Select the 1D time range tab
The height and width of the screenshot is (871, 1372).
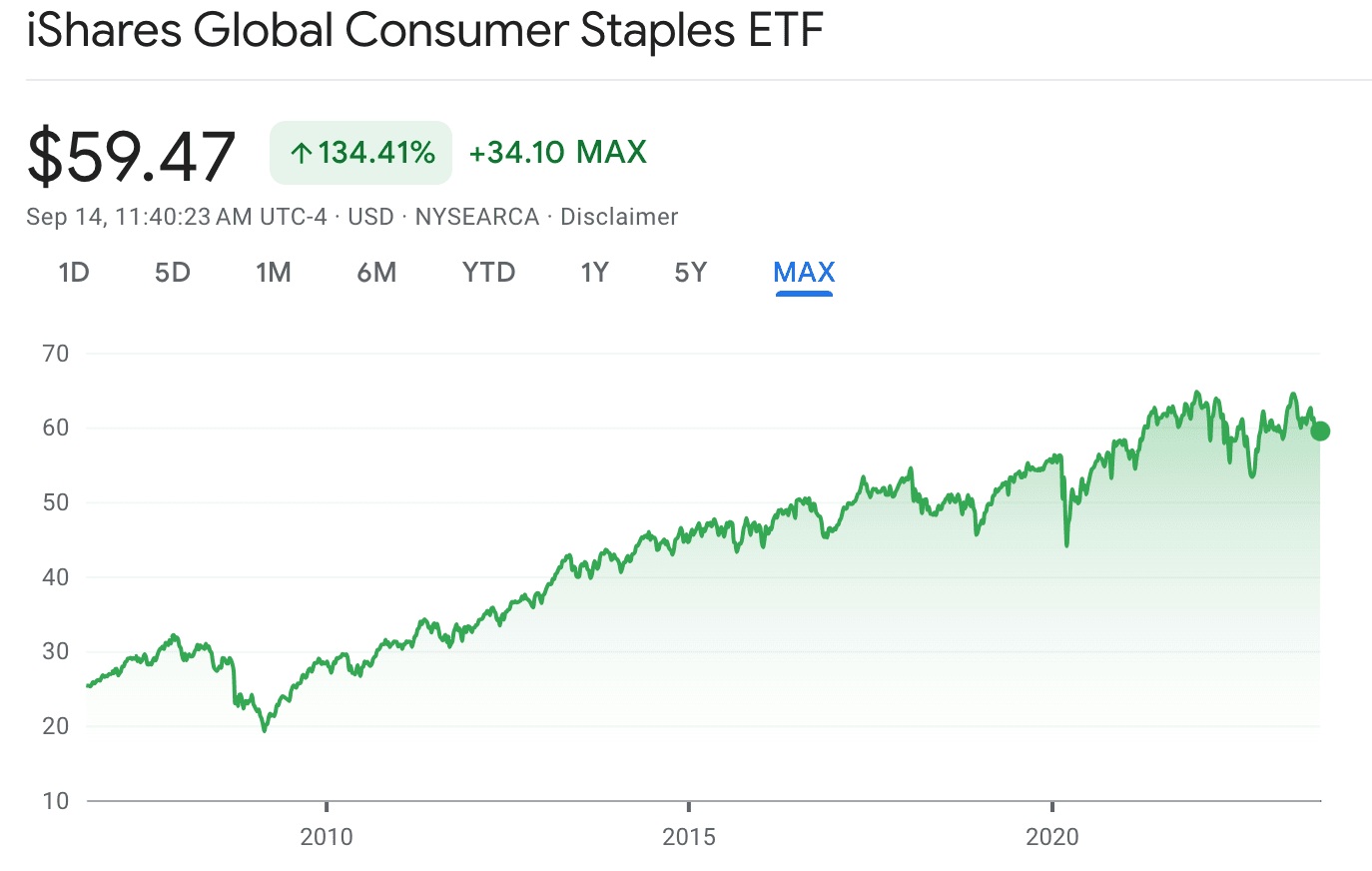click(x=74, y=273)
